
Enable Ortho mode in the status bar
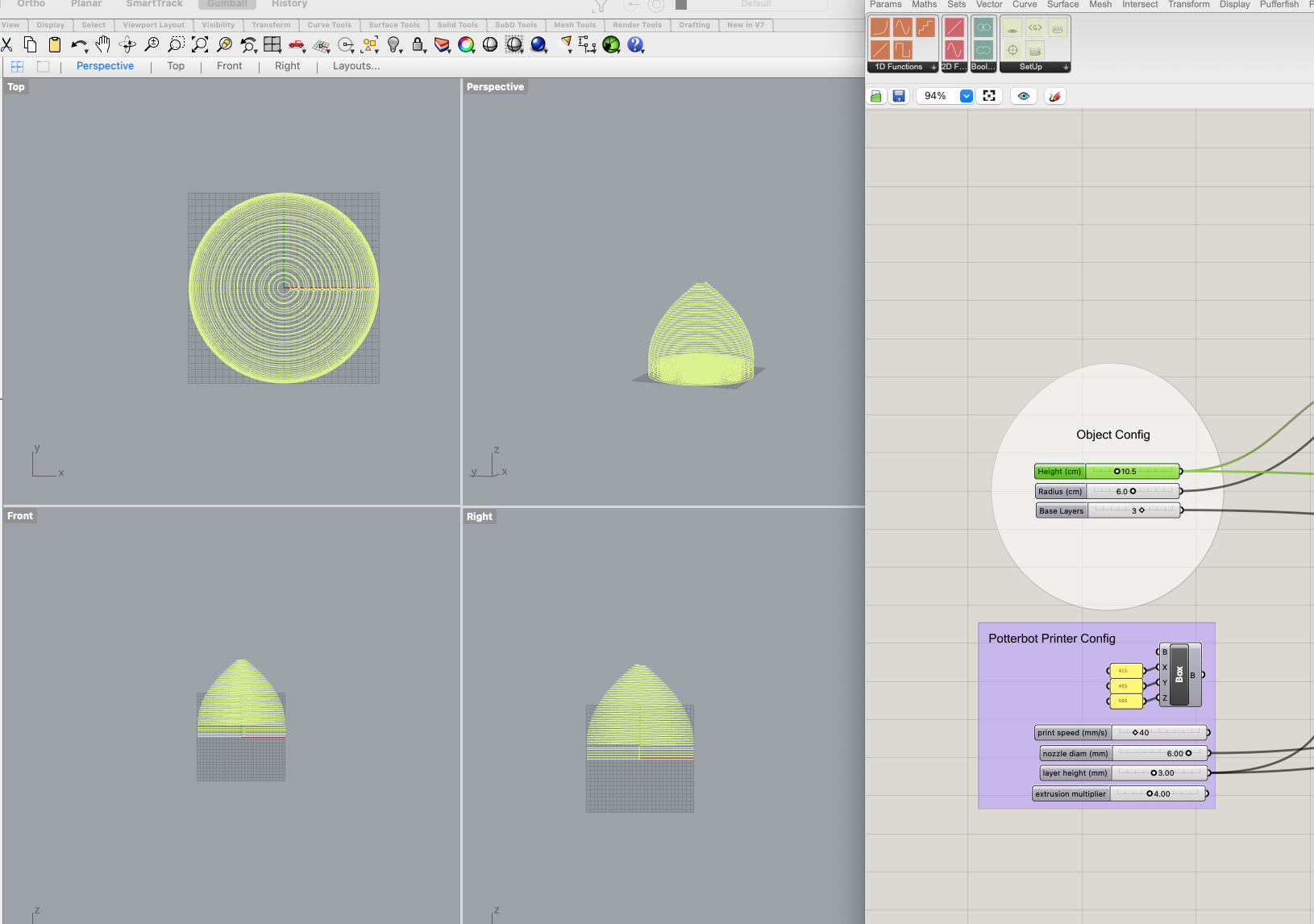click(31, 4)
